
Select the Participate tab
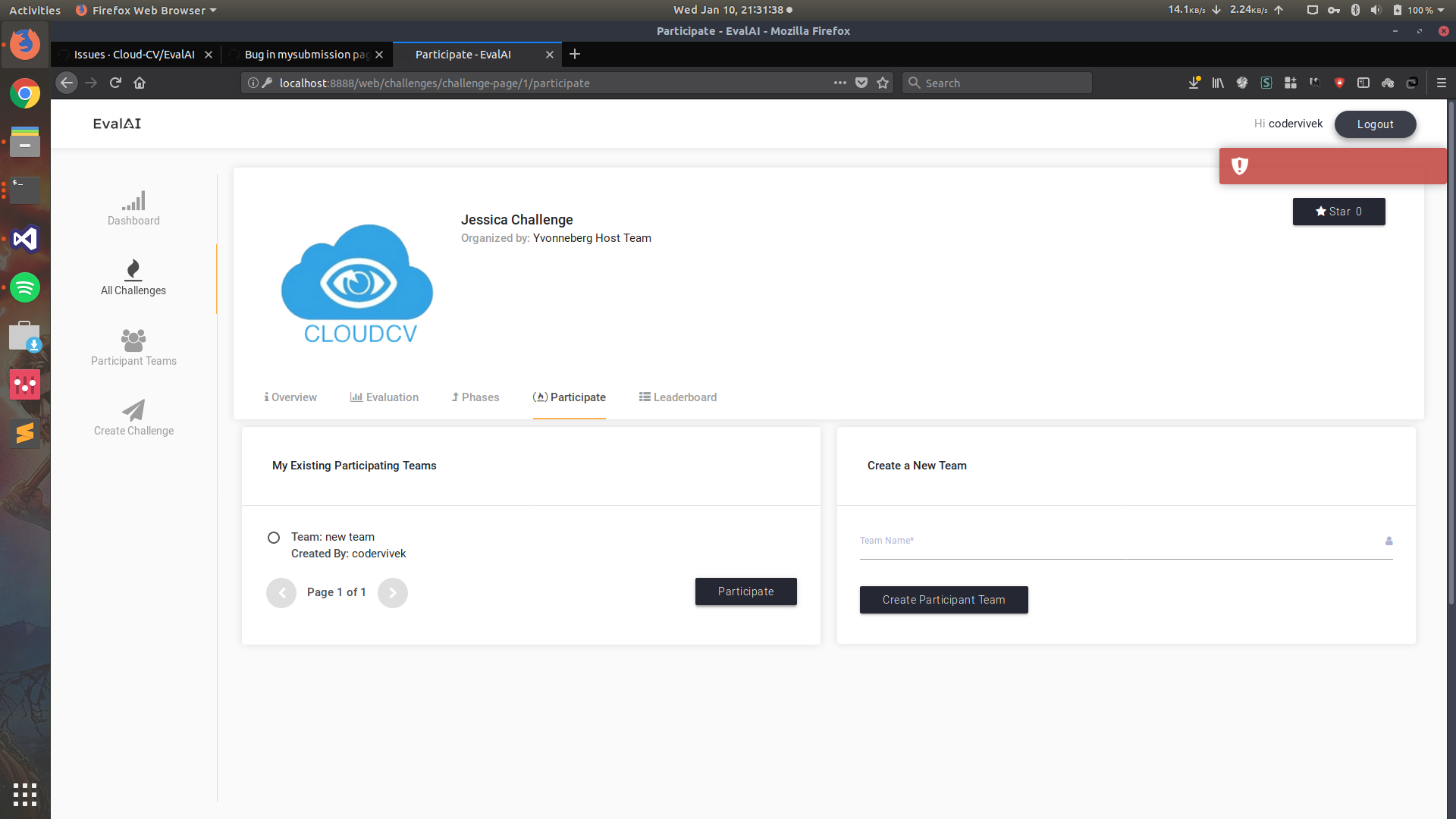[x=570, y=397]
